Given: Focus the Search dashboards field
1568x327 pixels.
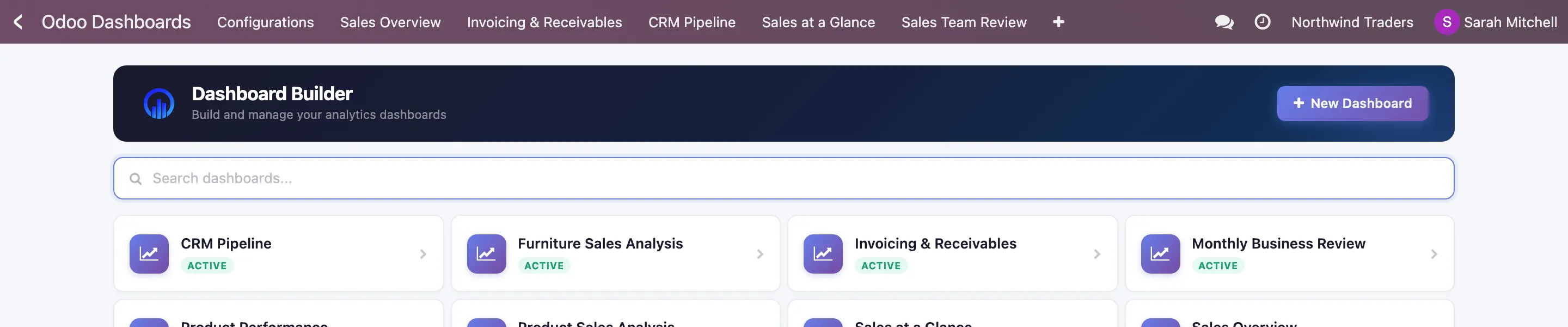Looking at the screenshot, I should pos(784,178).
